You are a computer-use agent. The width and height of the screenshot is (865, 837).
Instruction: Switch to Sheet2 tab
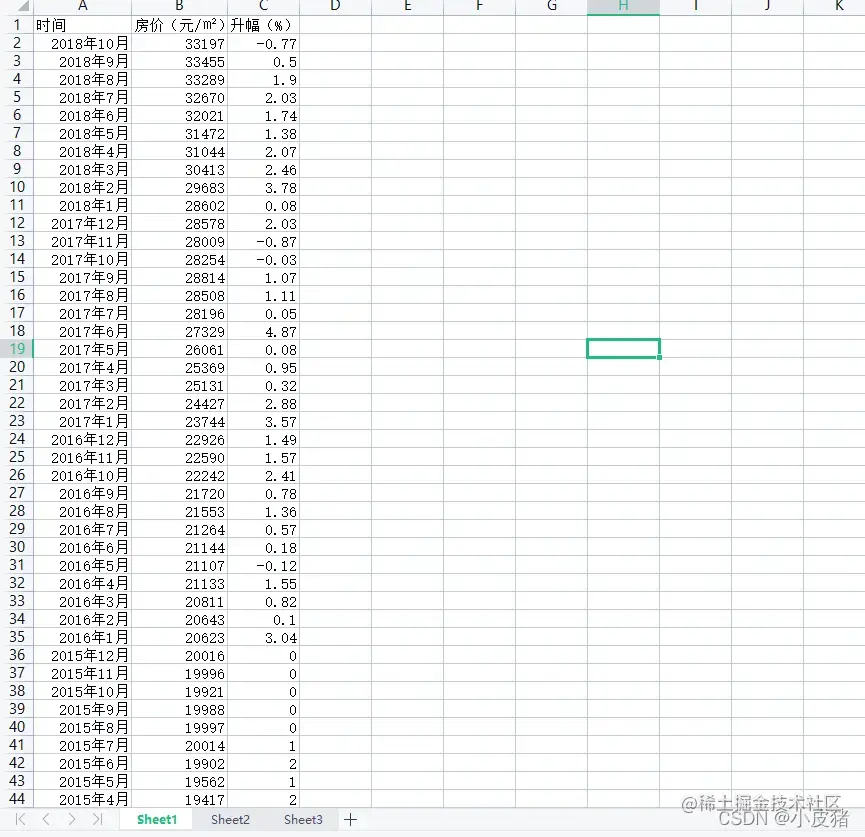[x=230, y=819]
